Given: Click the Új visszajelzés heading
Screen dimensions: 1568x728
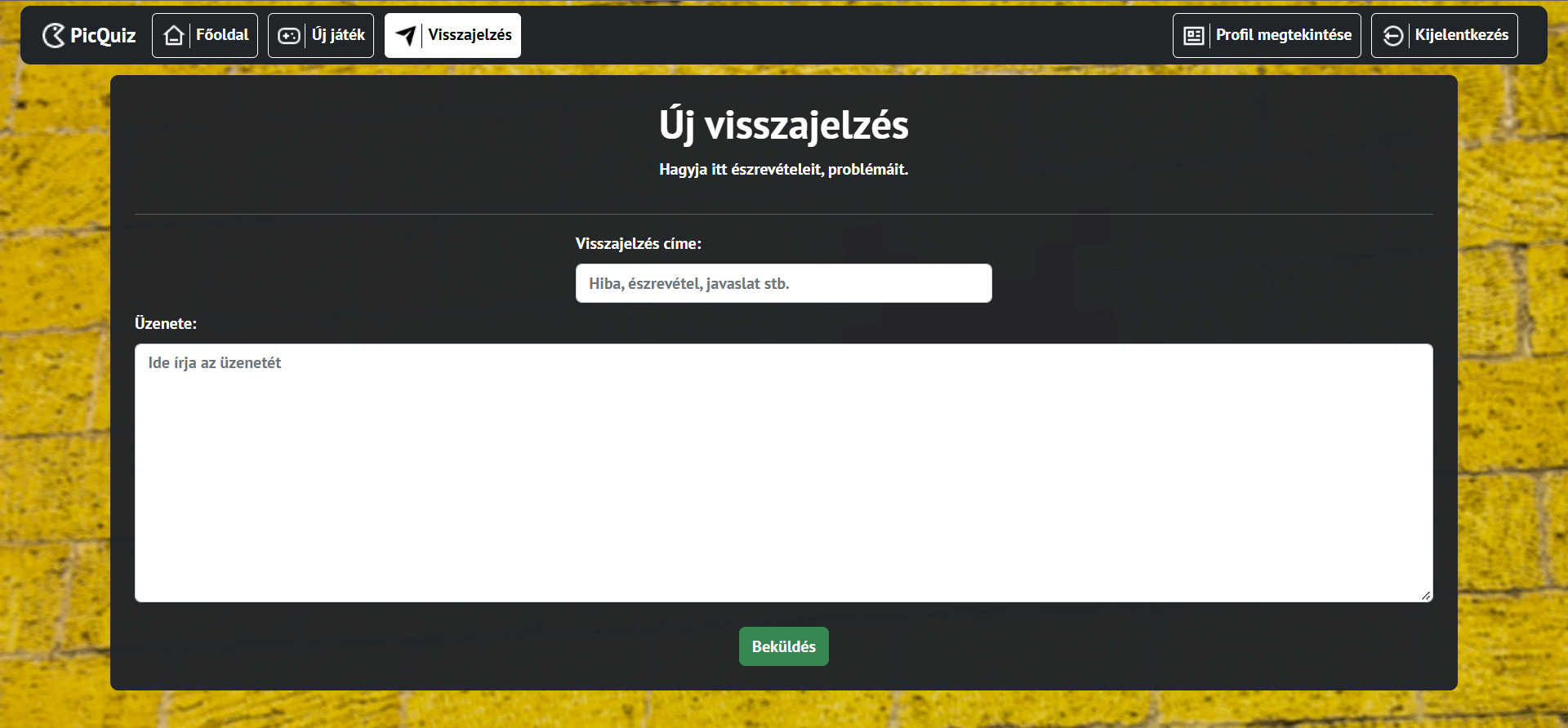Looking at the screenshot, I should [x=784, y=126].
